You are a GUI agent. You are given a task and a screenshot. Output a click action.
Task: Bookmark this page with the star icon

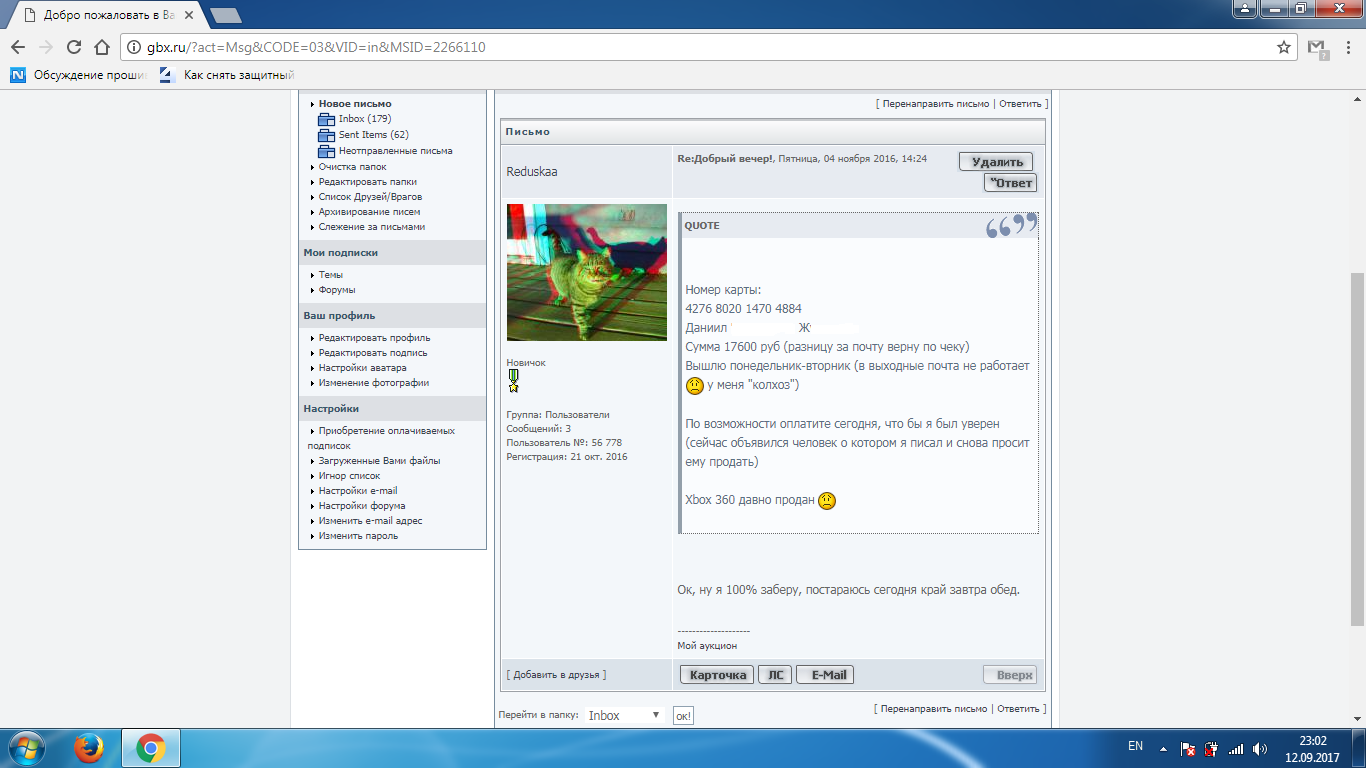pyautogui.click(x=1284, y=47)
